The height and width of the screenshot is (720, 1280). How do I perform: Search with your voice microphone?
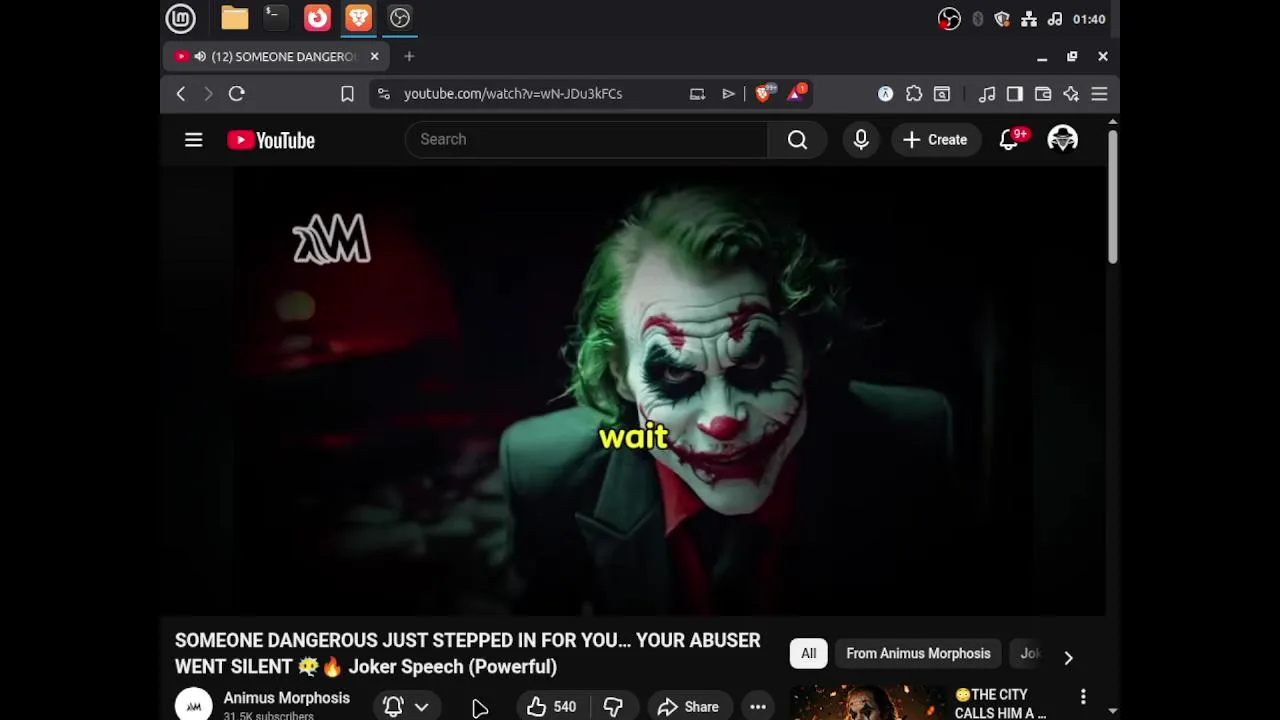pyautogui.click(x=861, y=140)
